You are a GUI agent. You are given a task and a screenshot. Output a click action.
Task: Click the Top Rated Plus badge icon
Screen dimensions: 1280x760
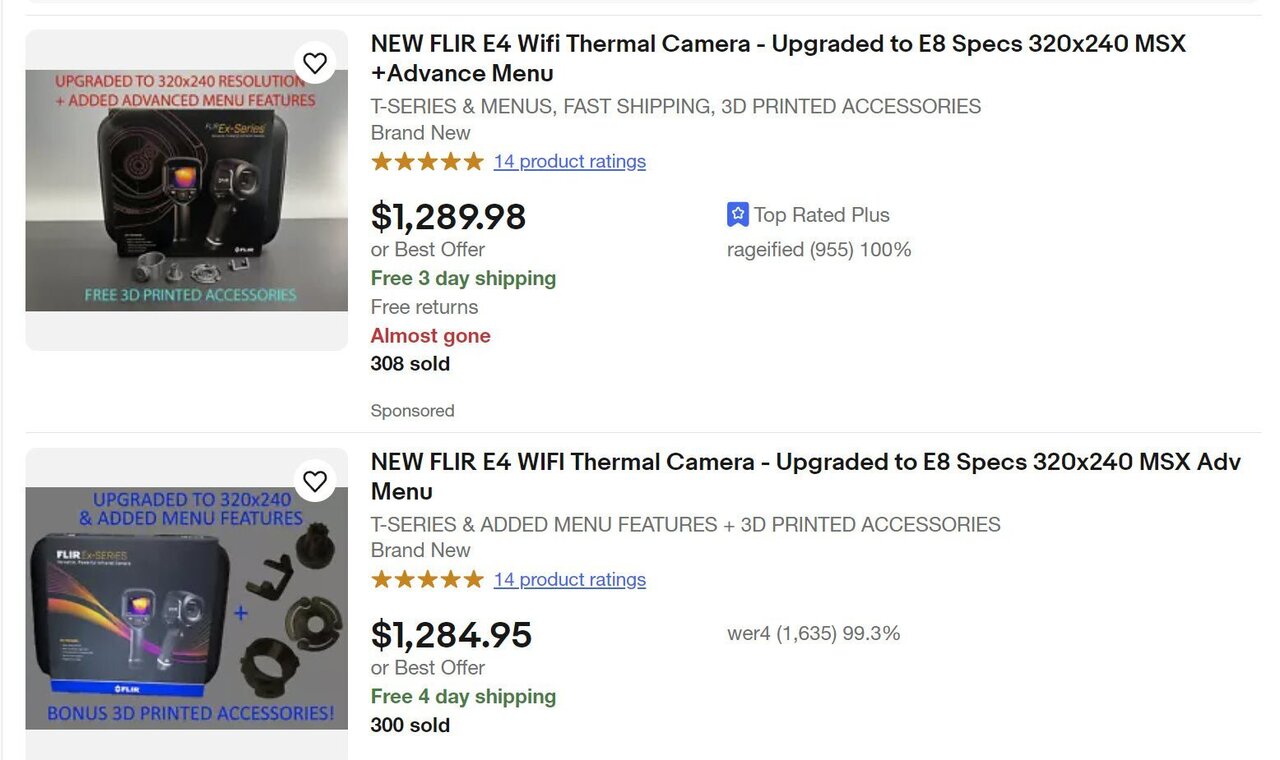point(737,214)
